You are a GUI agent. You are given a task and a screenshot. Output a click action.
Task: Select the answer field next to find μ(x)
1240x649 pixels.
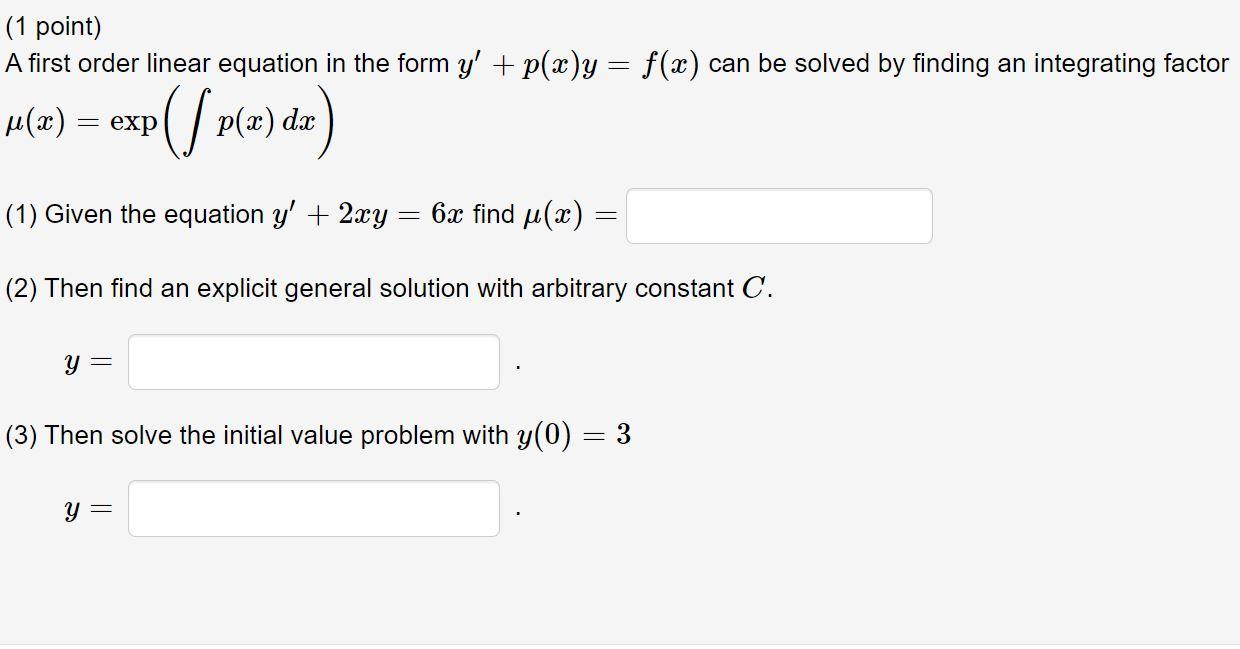point(778,215)
